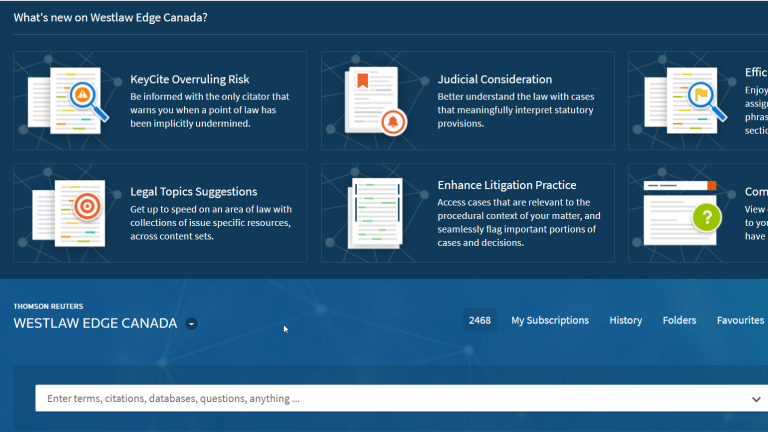This screenshot has width=768, height=432.
Task: Open the KeyCite Overruling Risk heading
Action: coord(190,79)
